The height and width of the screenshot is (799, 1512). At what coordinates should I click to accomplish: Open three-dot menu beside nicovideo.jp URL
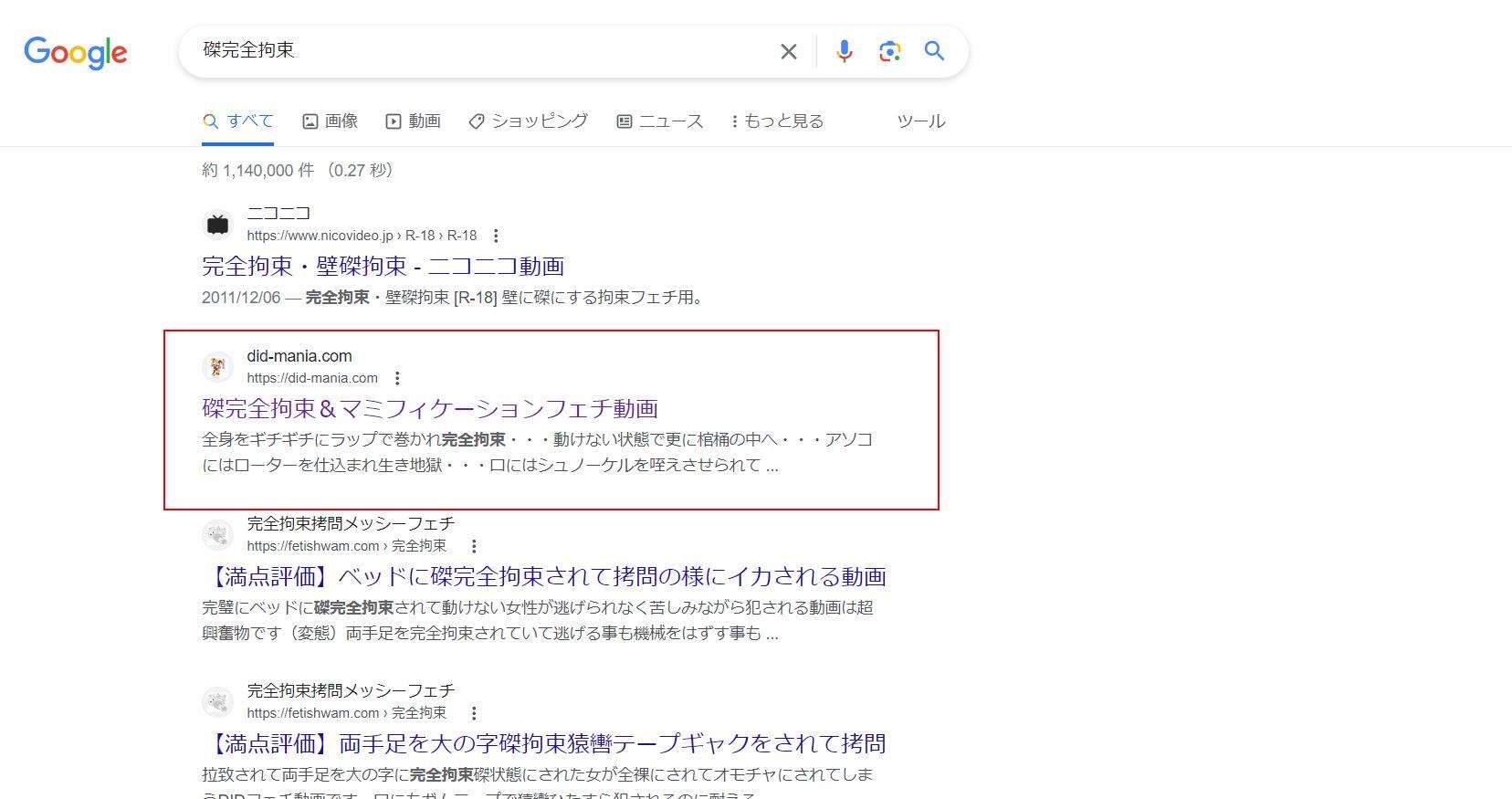(496, 236)
